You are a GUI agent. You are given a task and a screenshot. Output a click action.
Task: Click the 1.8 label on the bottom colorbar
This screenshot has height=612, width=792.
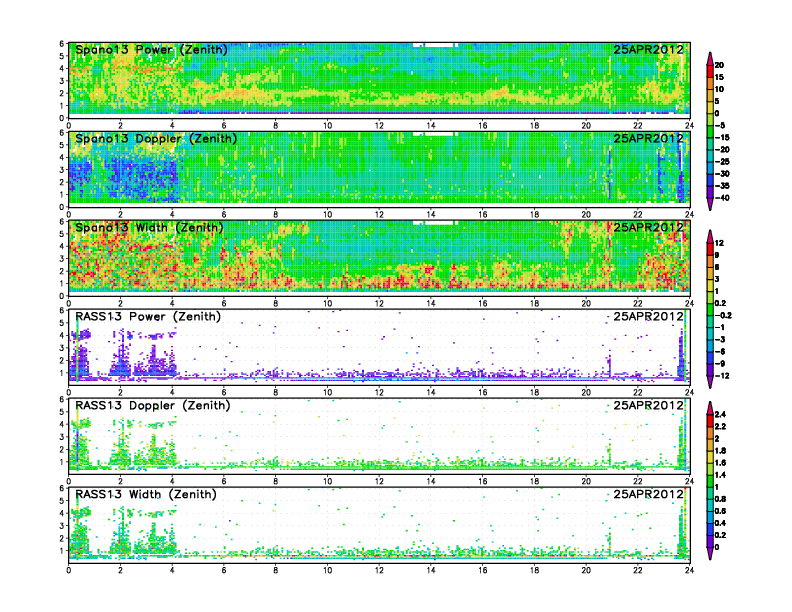coord(721,450)
